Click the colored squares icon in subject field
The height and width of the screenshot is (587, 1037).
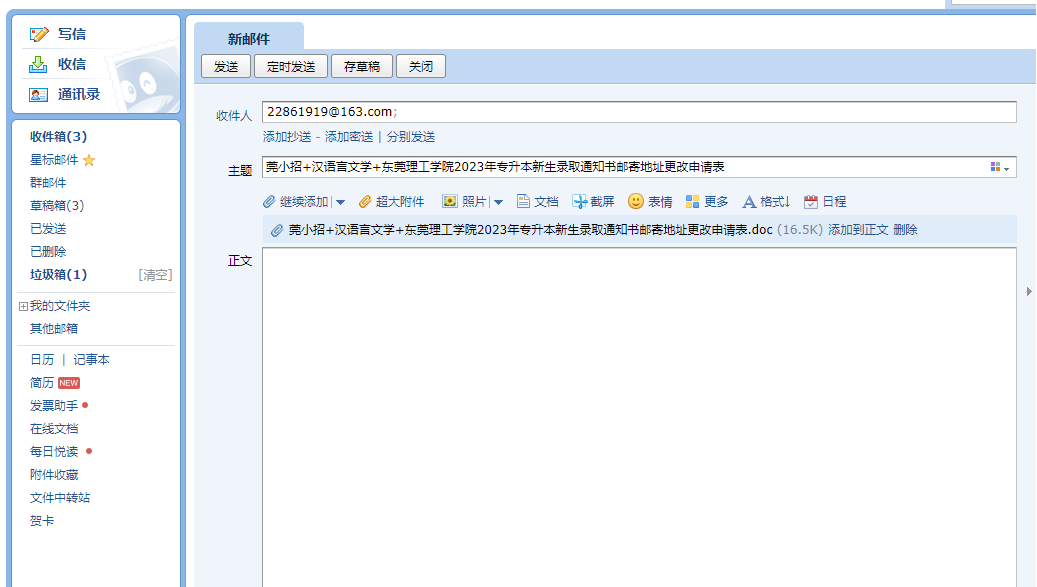coord(995,167)
